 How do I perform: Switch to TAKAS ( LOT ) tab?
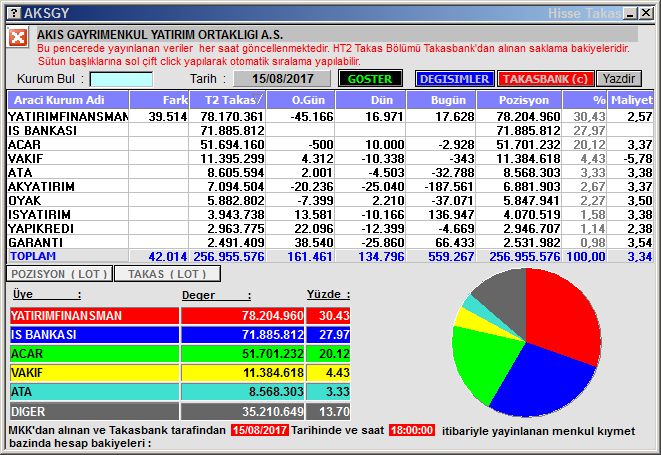tap(167, 274)
